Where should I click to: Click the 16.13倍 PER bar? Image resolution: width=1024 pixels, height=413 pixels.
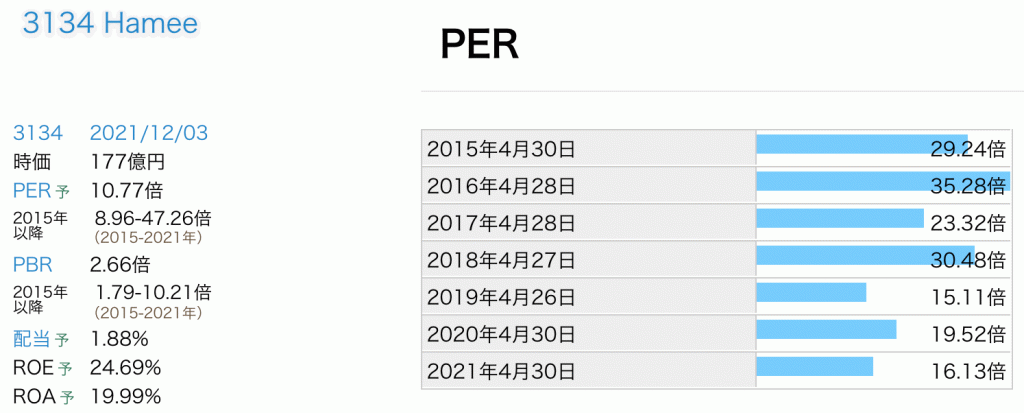[x=815, y=366]
